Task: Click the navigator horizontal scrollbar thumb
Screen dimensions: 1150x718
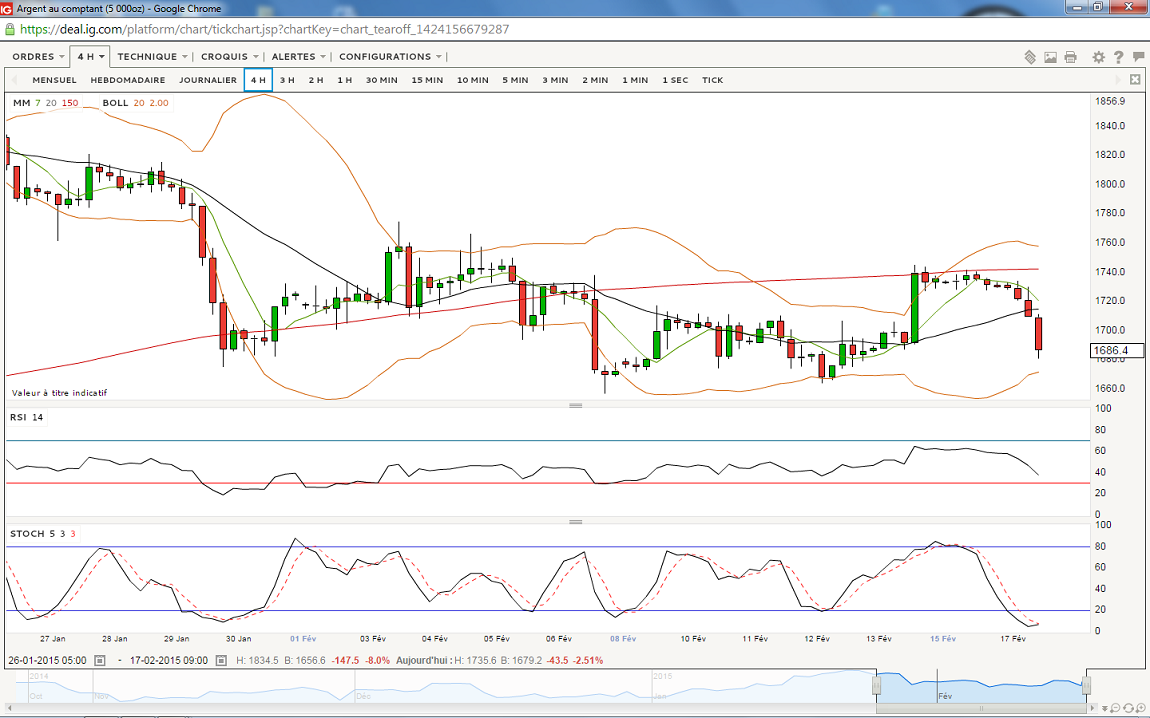Action: click(x=981, y=708)
